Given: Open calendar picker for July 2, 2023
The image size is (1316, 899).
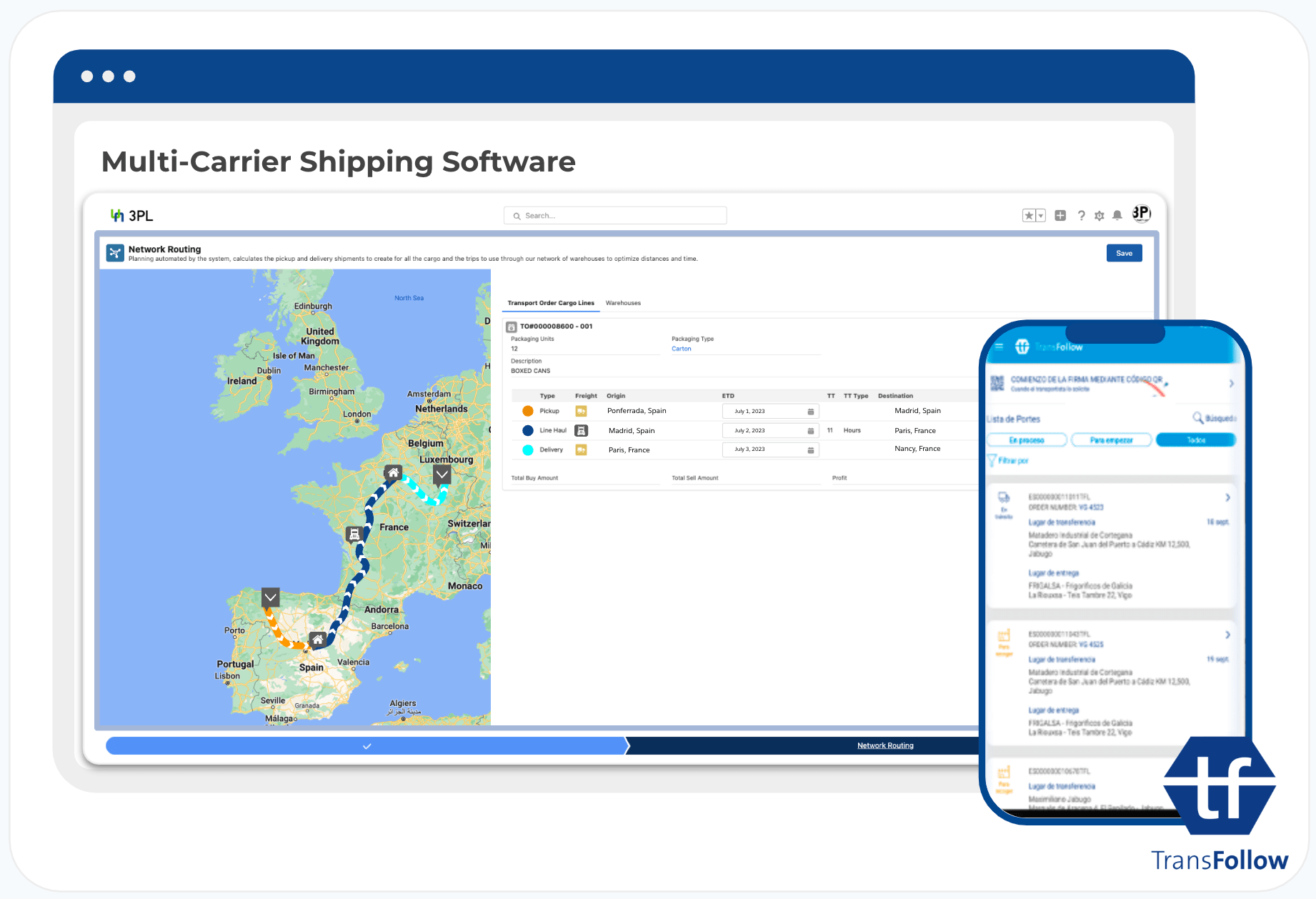Looking at the screenshot, I should point(810,431).
